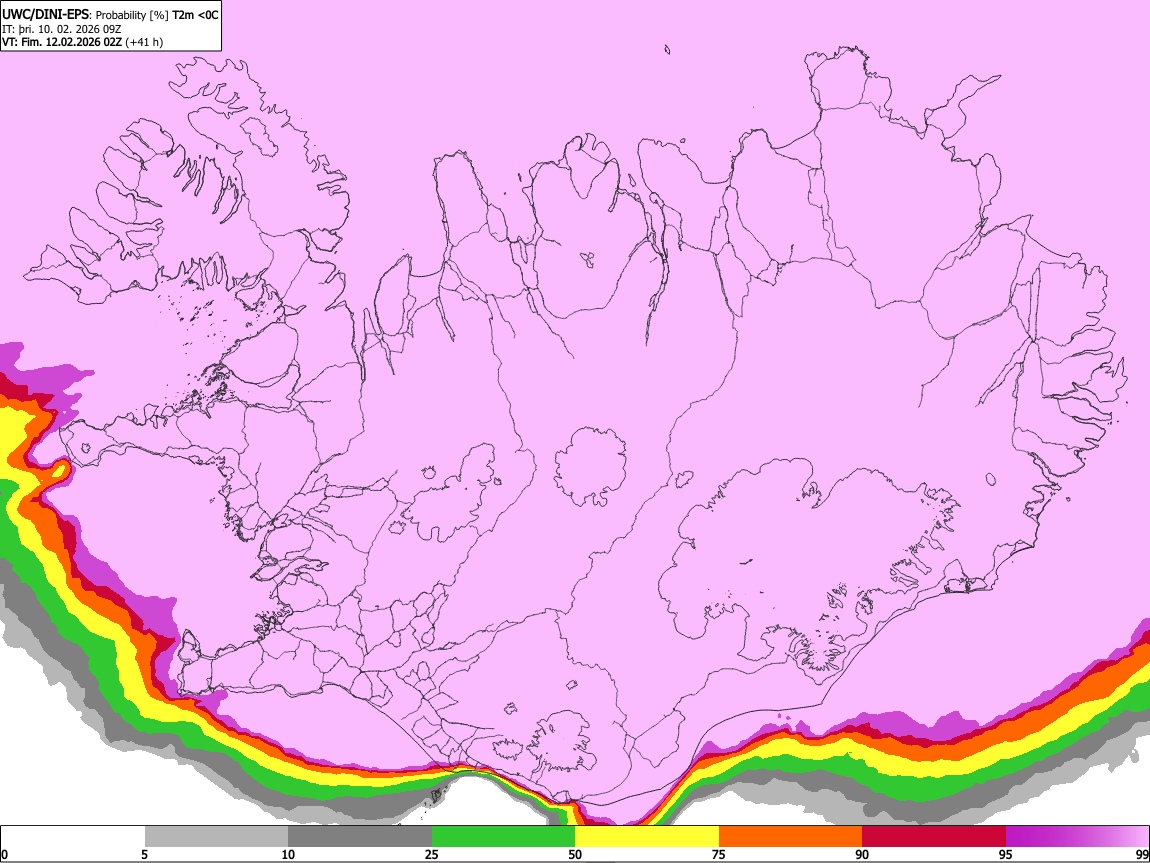This screenshot has width=1150, height=863.
Task: Click the red 90–95% legend swatch
Action: (x=934, y=837)
